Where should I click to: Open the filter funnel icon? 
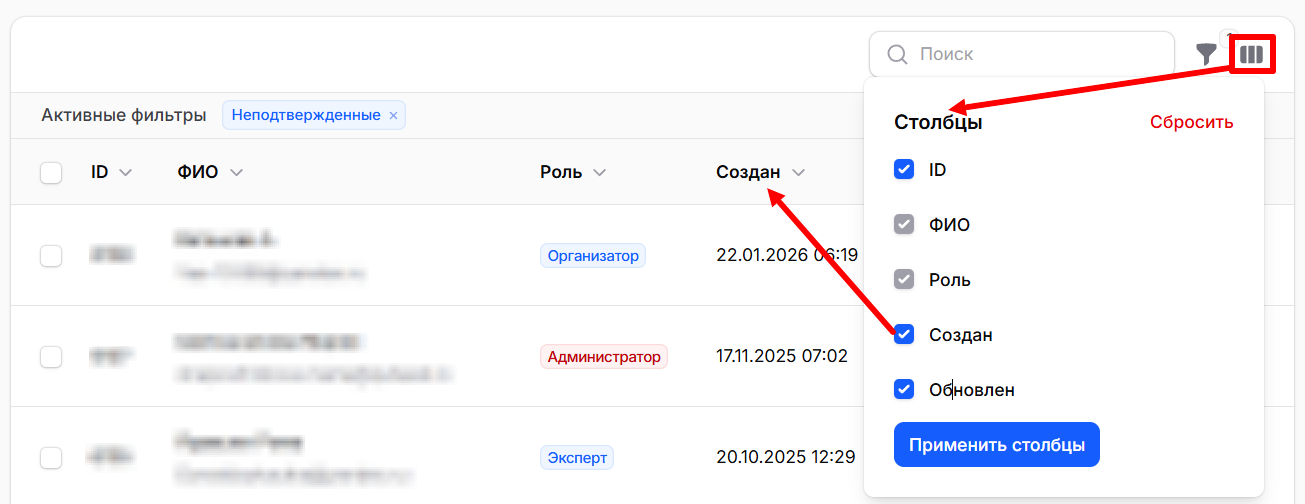point(1207,54)
